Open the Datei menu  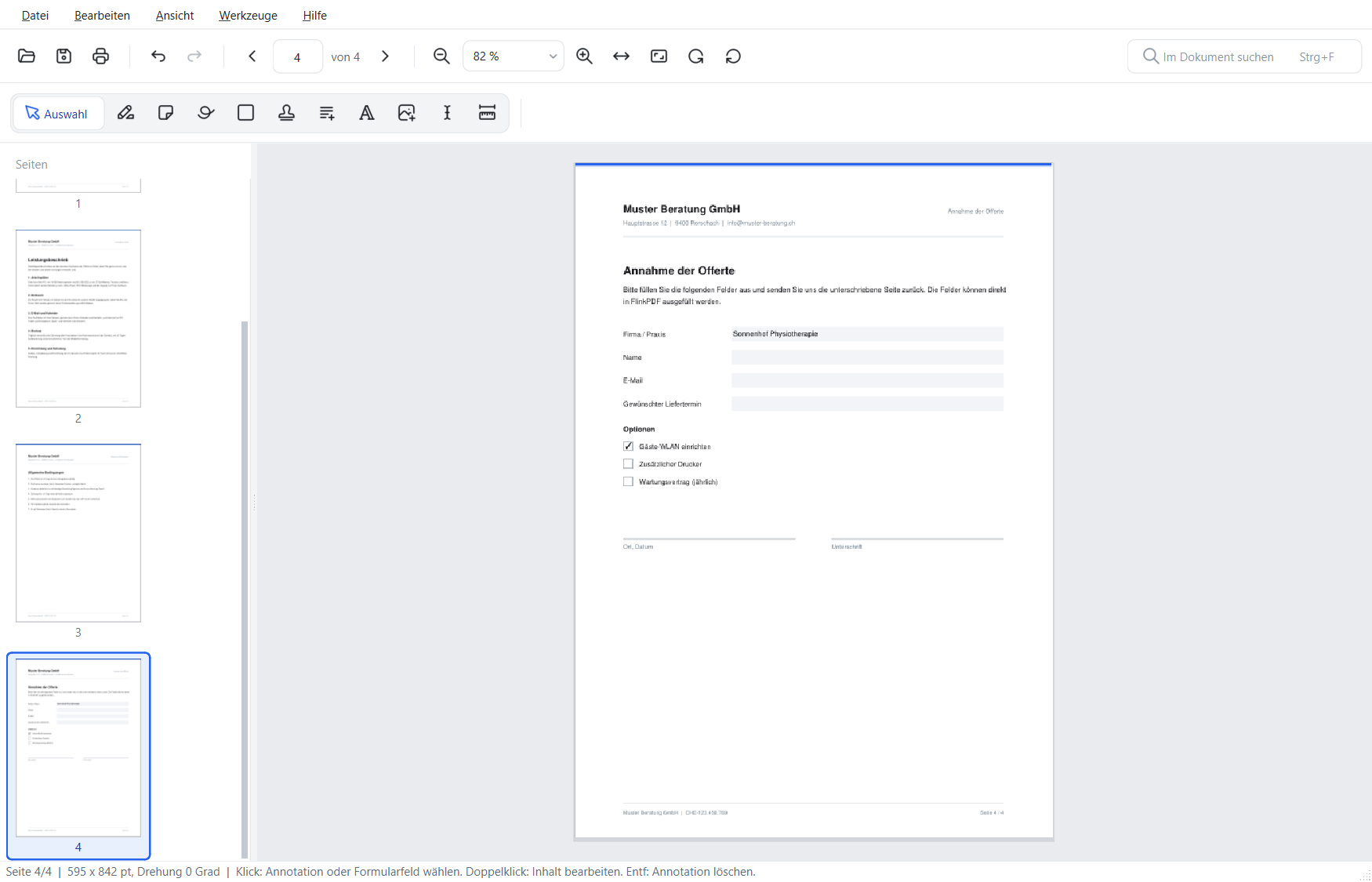(x=35, y=15)
